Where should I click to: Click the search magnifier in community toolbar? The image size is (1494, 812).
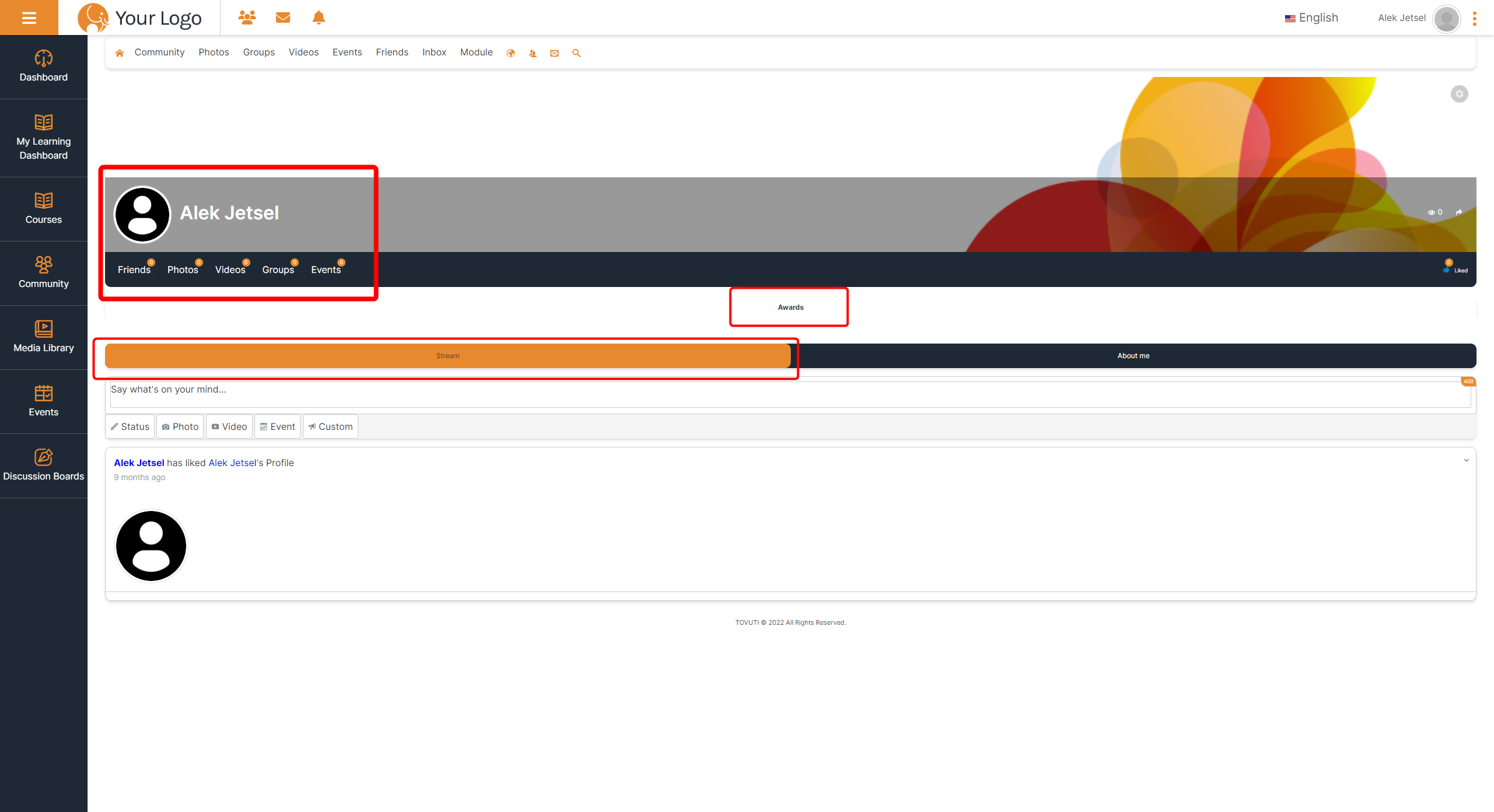click(x=577, y=53)
